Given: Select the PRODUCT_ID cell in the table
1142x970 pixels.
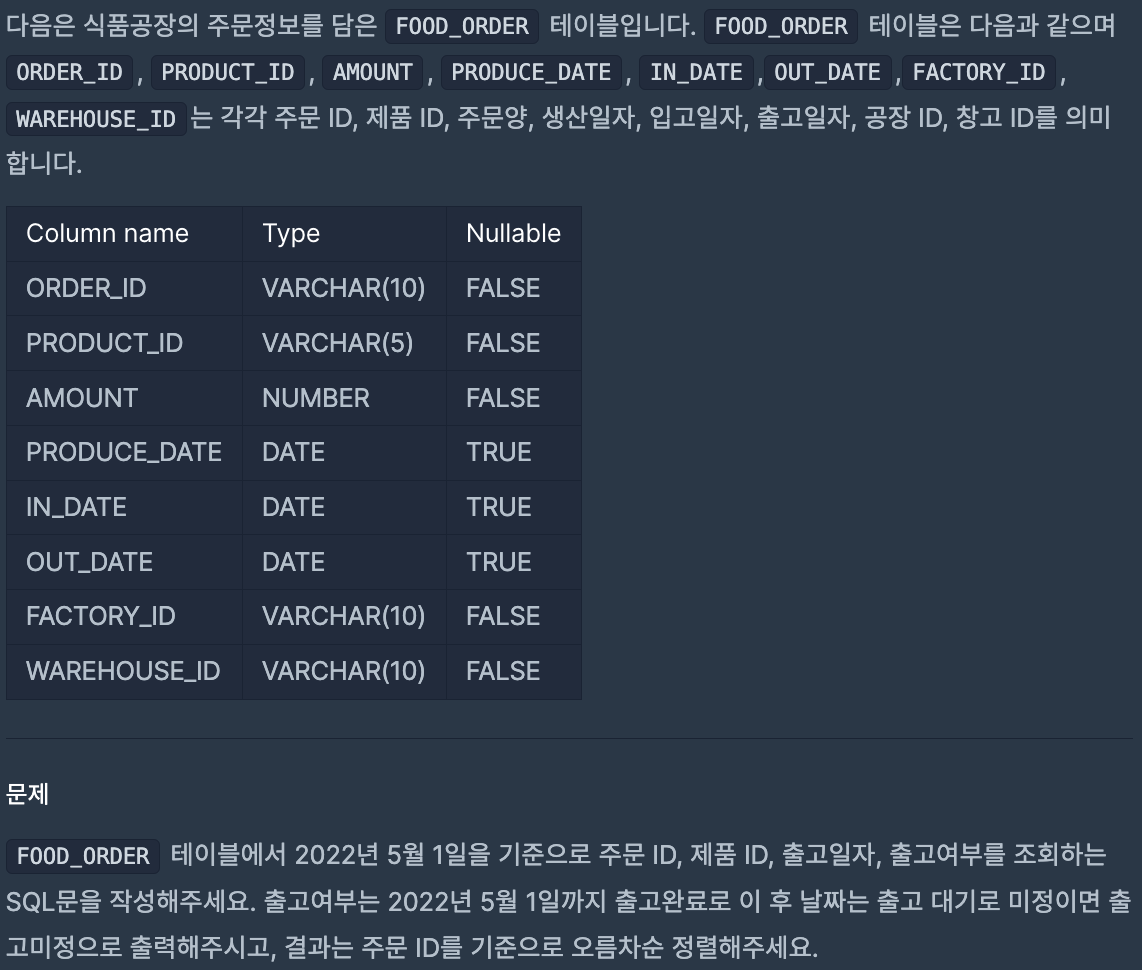Looking at the screenshot, I should tap(125, 343).
